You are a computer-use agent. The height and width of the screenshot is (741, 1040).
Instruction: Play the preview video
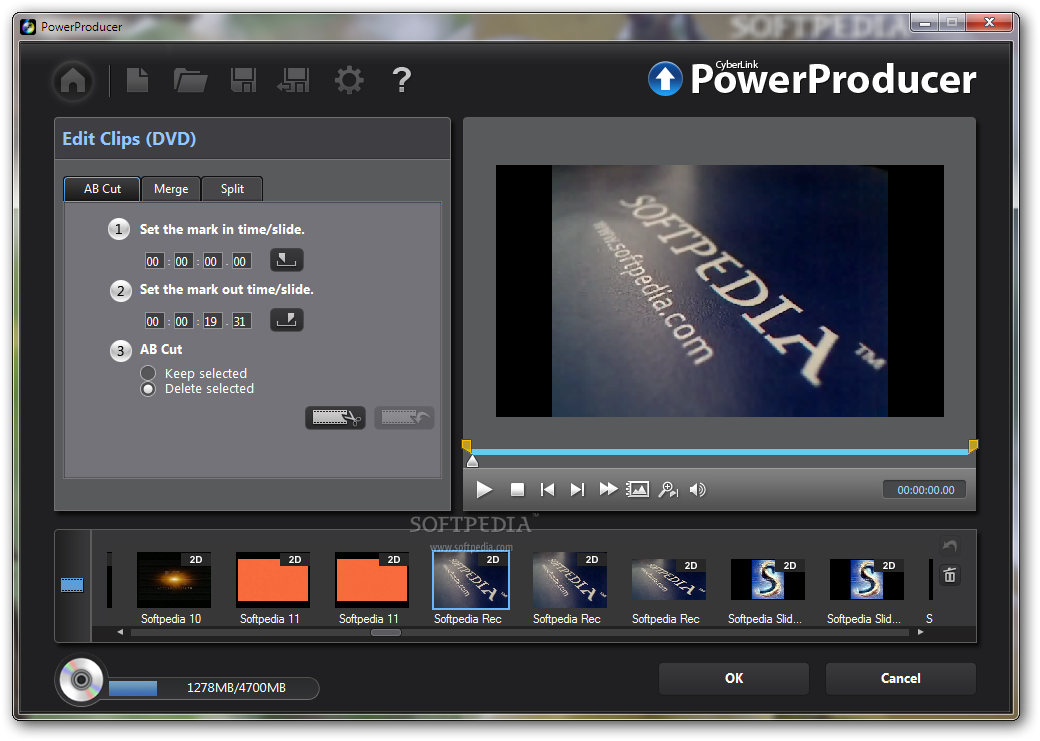[x=484, y=490]
